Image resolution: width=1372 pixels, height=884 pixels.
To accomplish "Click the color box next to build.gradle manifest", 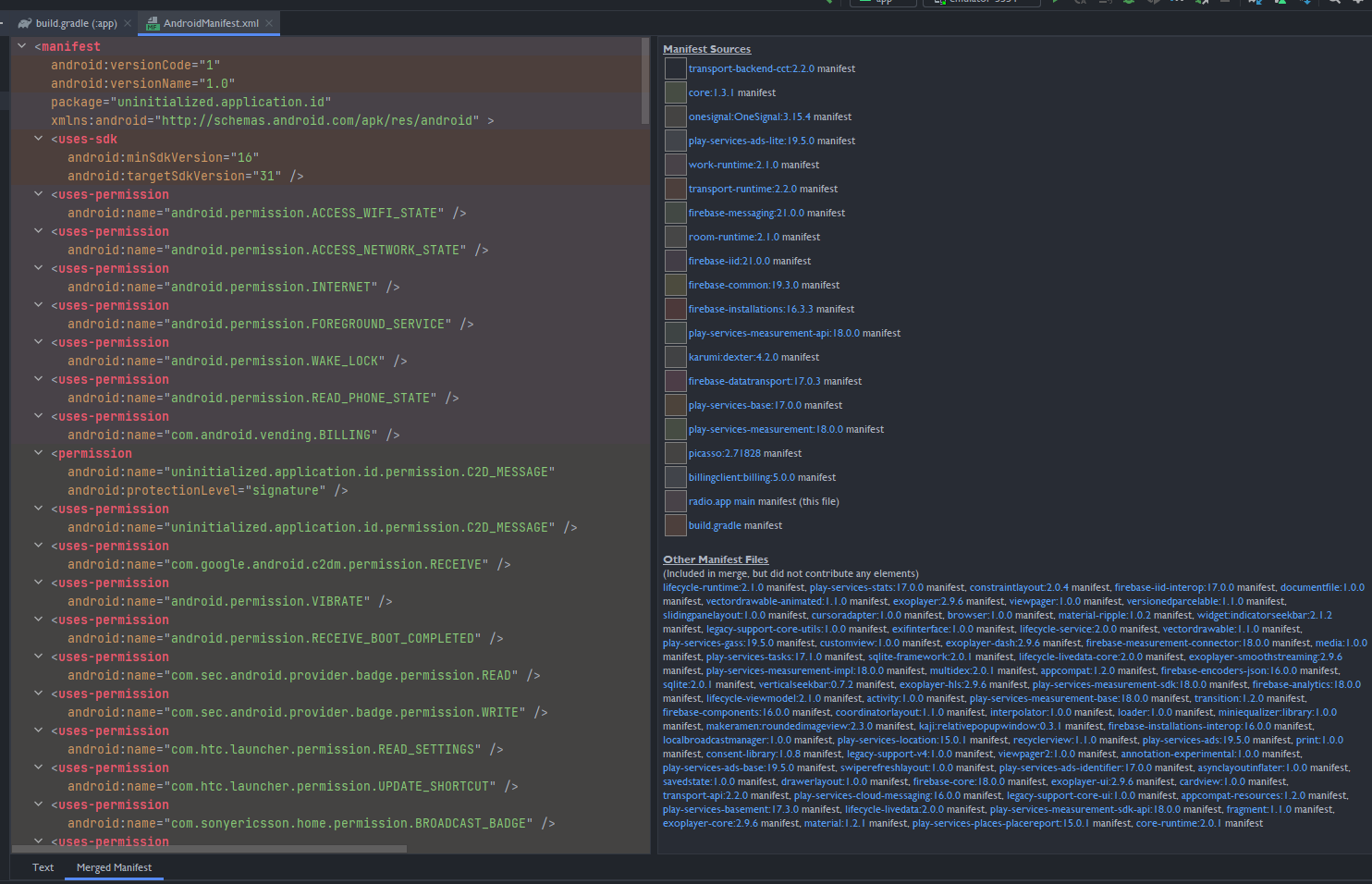I will 676,525.
